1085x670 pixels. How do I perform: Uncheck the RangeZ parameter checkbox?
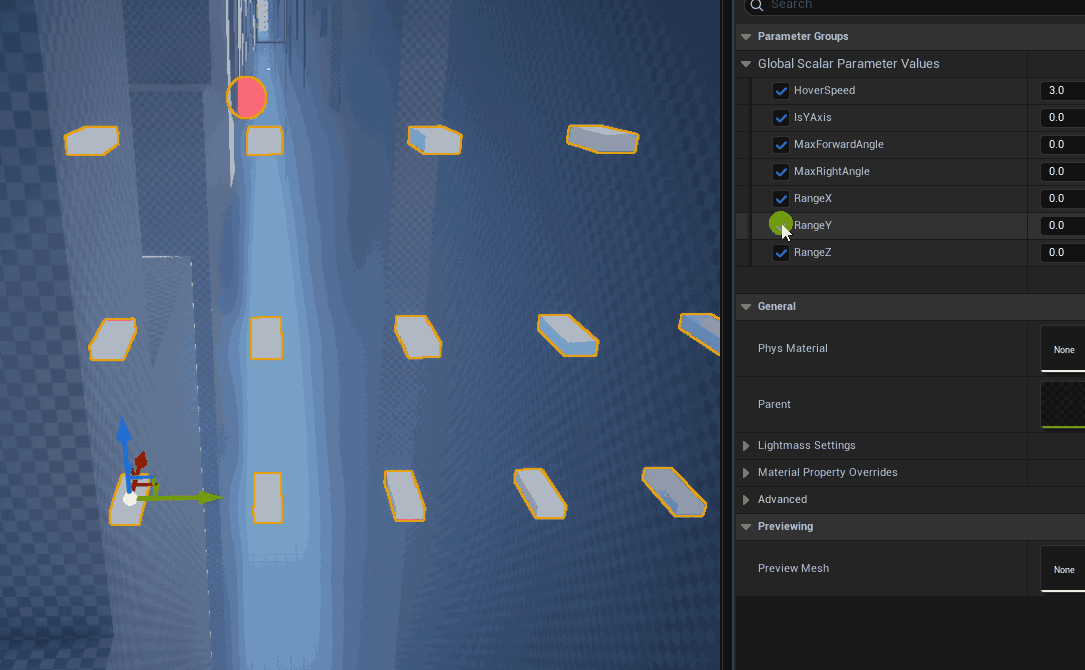(x=781, y=253)
